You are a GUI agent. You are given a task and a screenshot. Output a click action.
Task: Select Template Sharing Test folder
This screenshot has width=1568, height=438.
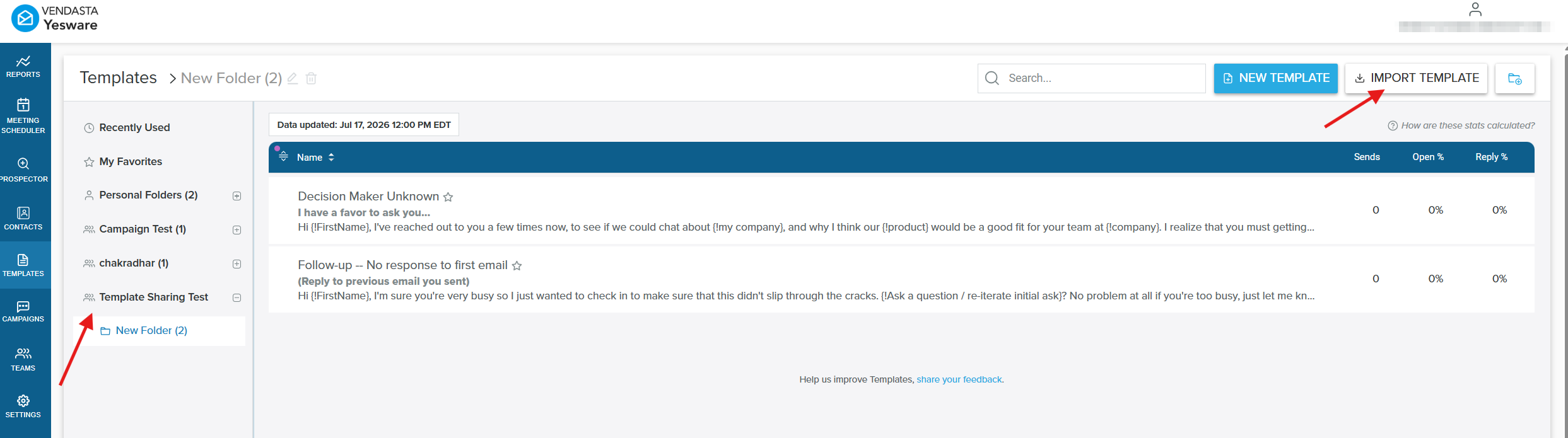click(x=153, y=297)
